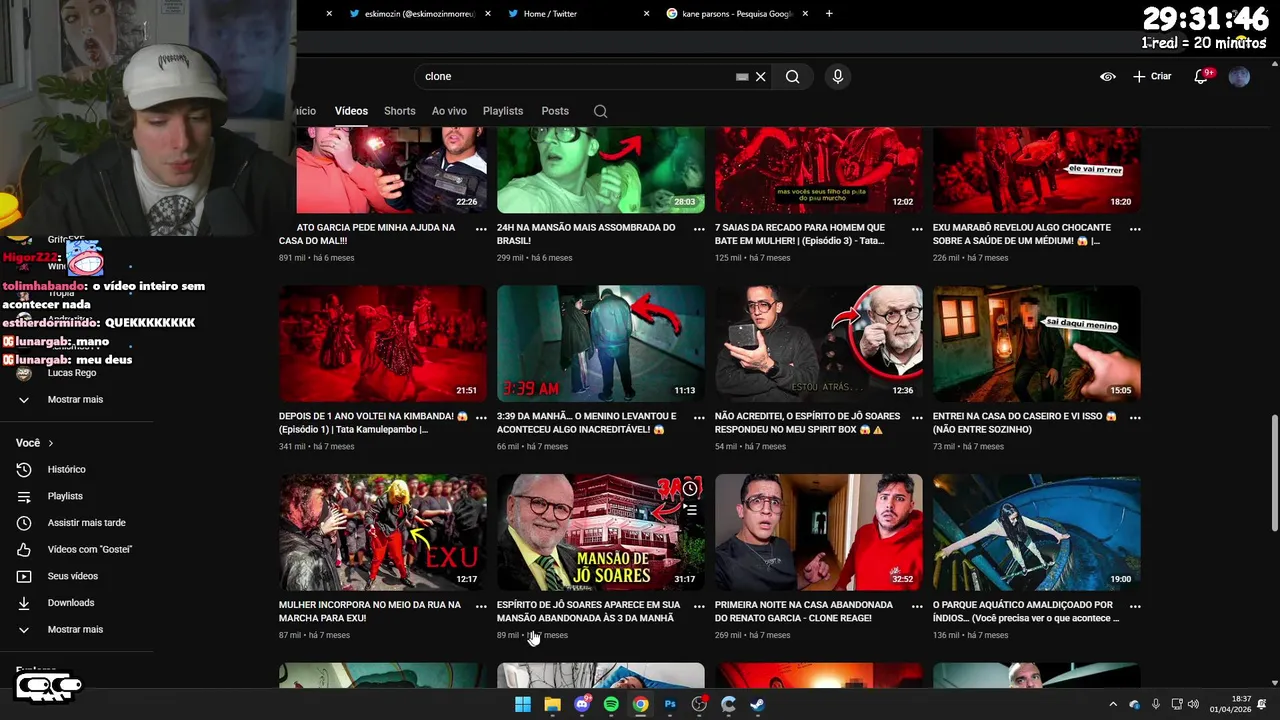Image resolution: width=1280 pixels, height=720 pixels.
Task: Open title MULHER INCORPORA NO MEIO DA RUA
Action: 370,611
